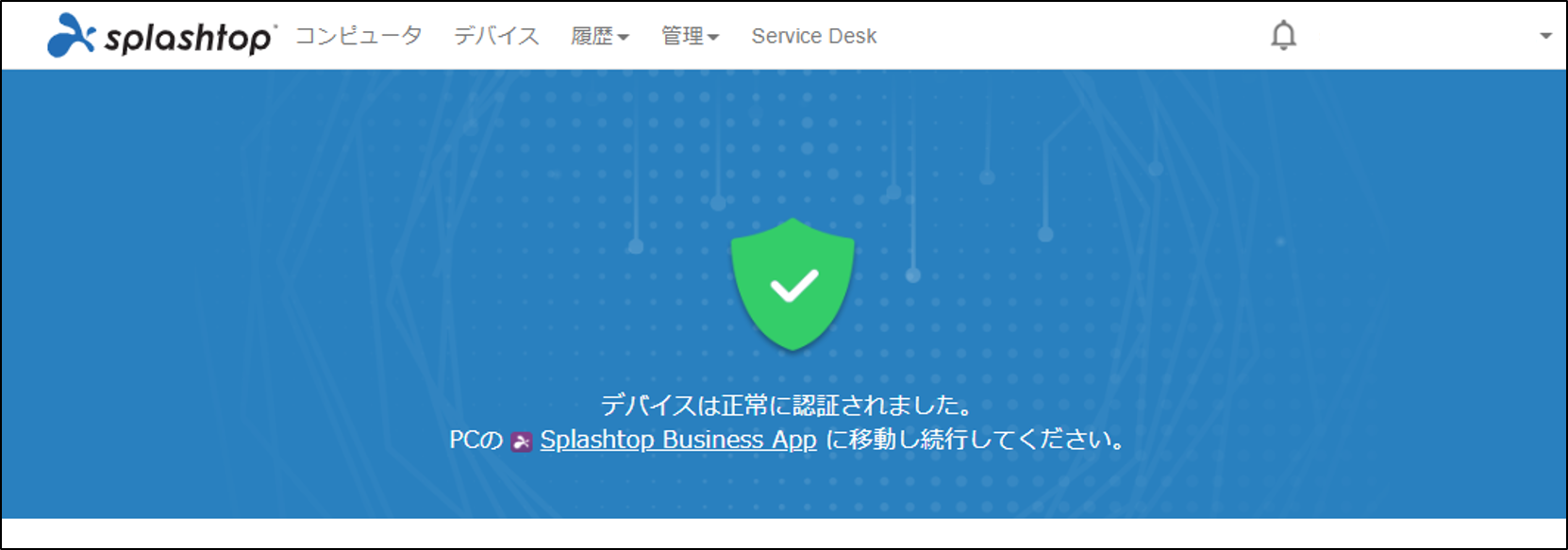
Task: Select the text デバイスは正常に認証されました。
Action: tap(787, 406)
